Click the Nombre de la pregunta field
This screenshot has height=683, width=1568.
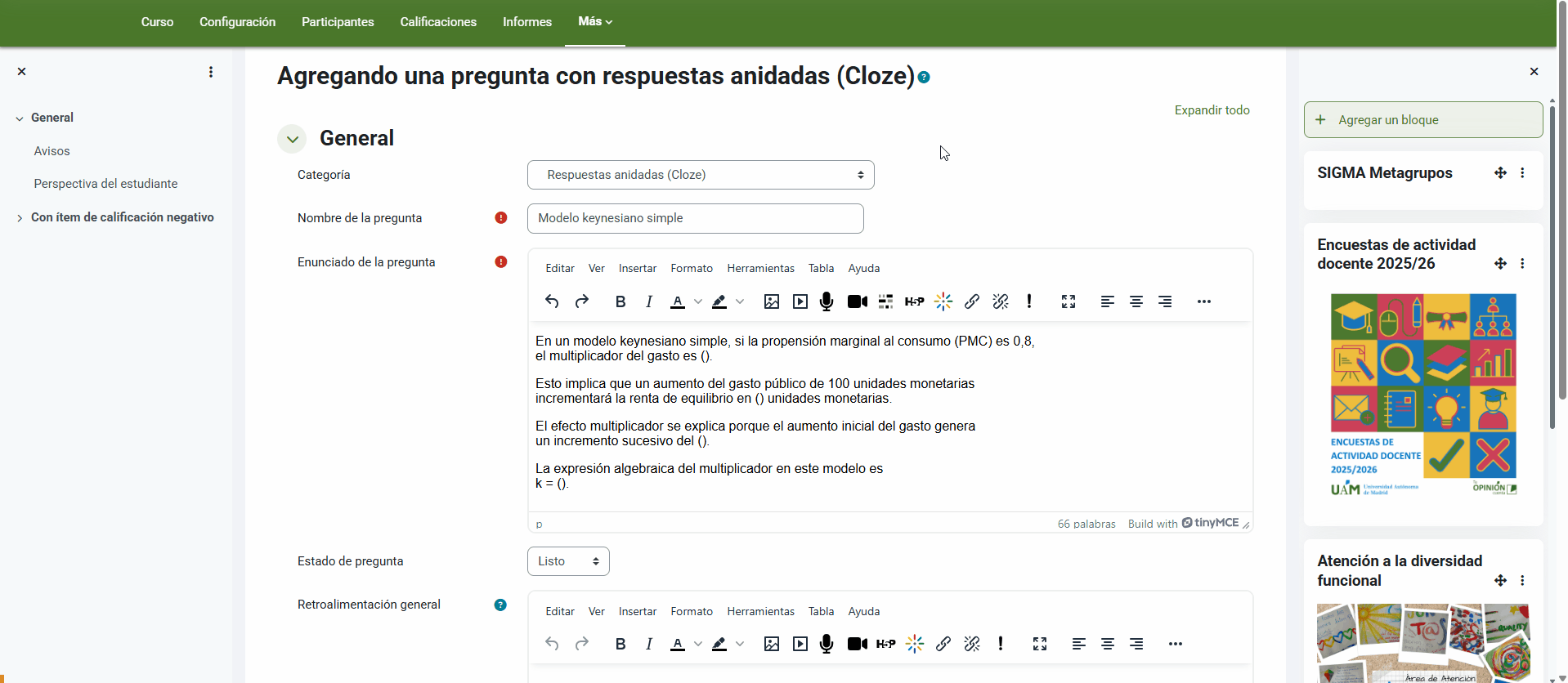pyautogui.click(x=696, y=218)
